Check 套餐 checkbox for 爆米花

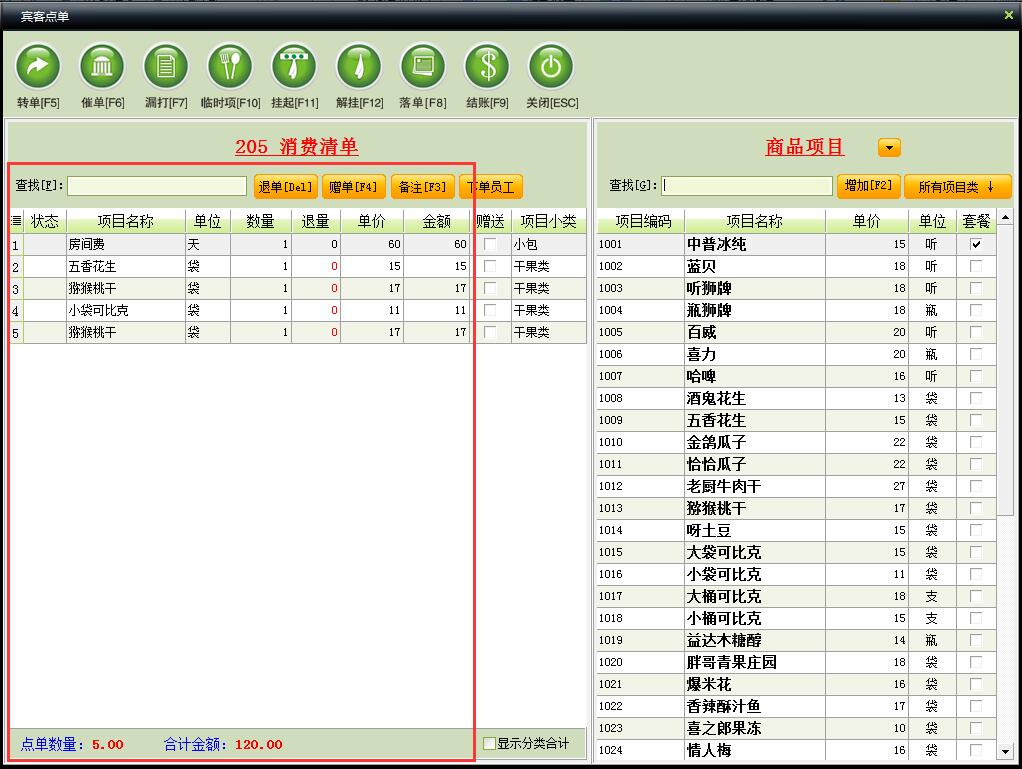pos(976,684)
